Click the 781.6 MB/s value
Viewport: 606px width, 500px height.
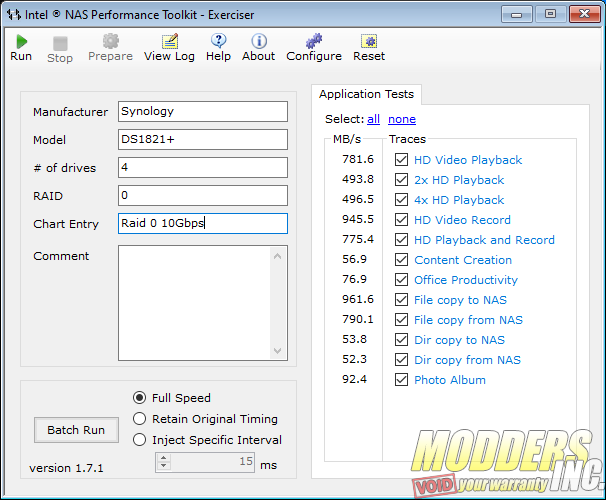pos(358,159)
